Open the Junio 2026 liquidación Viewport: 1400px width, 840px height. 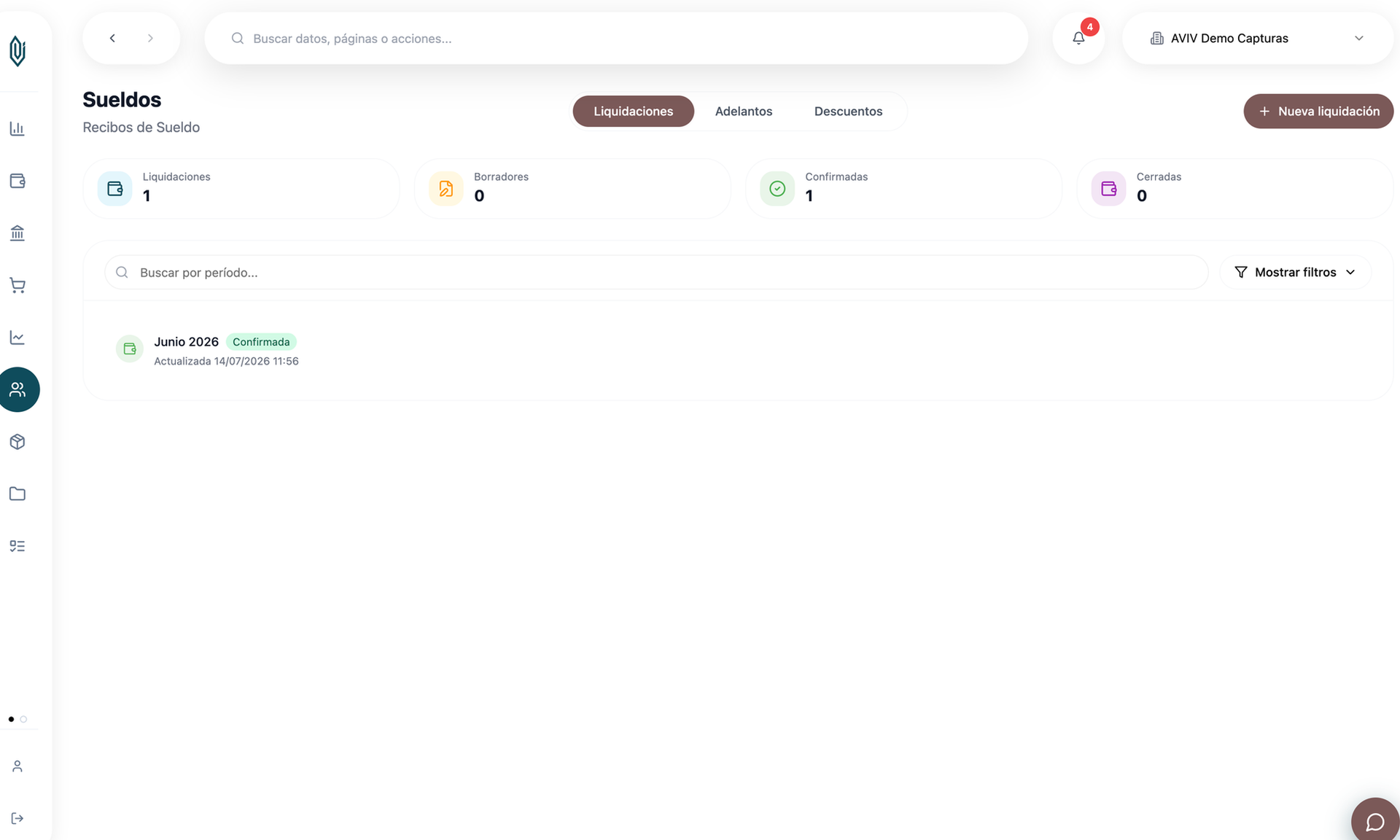click(x=738, y=350)
